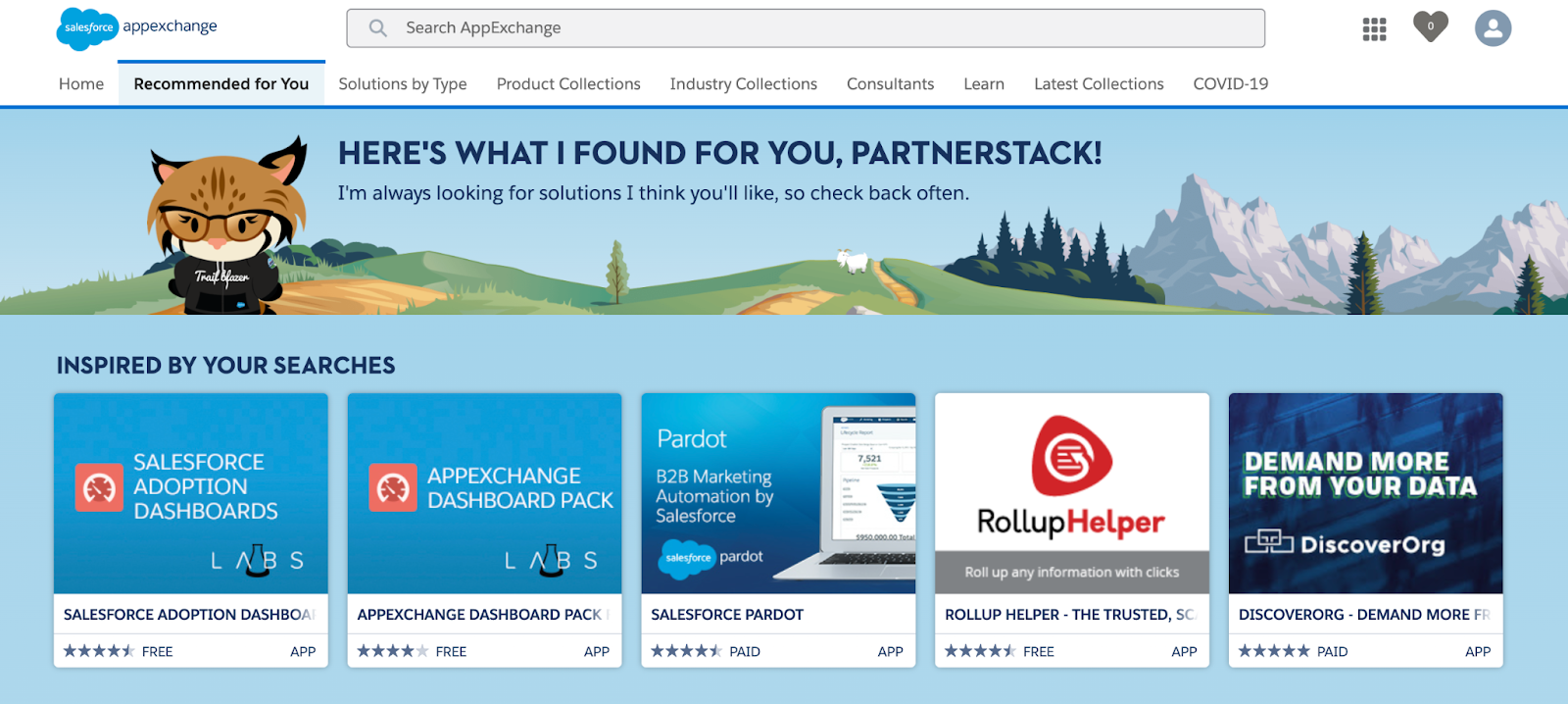Click star rating on AppExchange Dashboard Pack card
1568x704 pixels.
[x=393, y=651]
